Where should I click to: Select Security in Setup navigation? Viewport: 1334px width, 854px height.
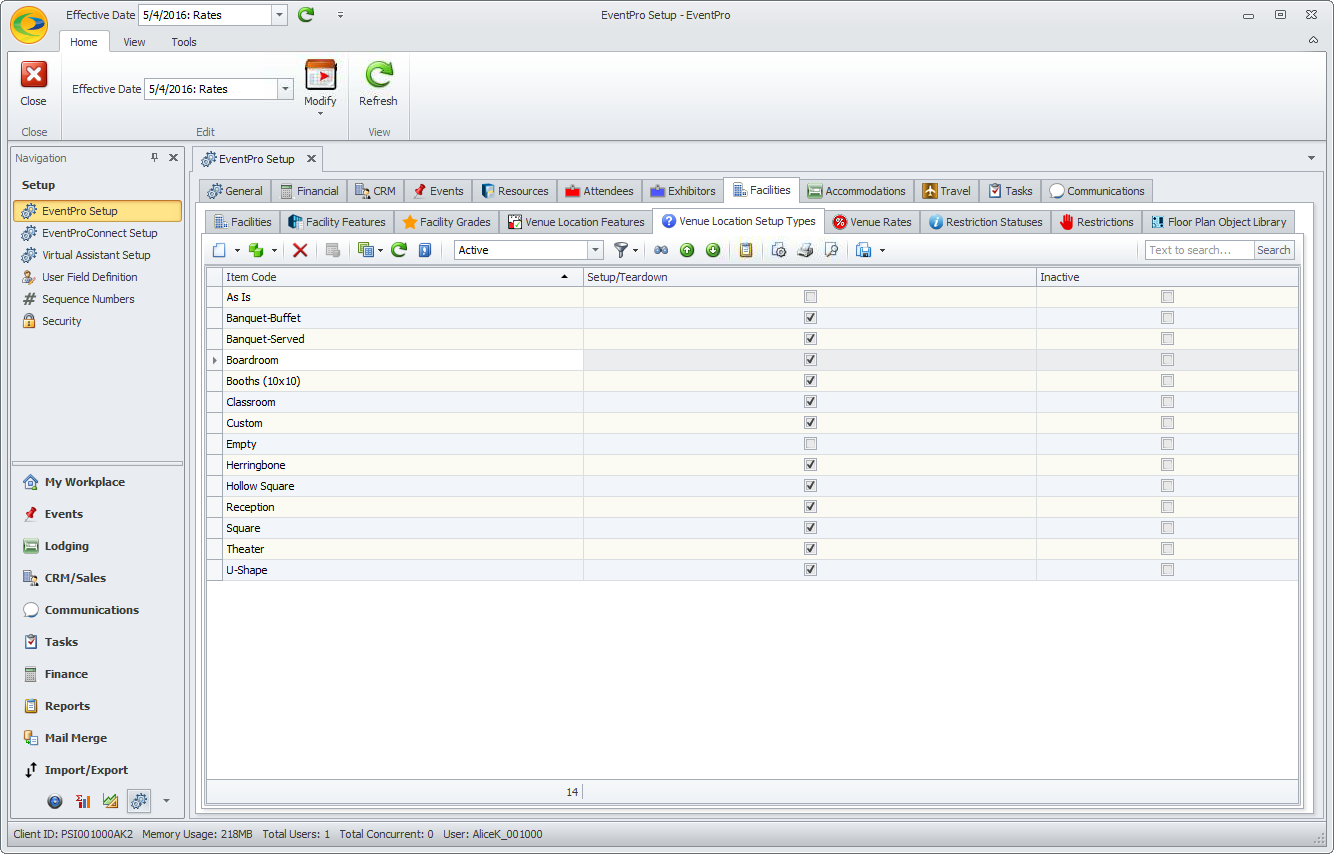click(x=62, y=321)
